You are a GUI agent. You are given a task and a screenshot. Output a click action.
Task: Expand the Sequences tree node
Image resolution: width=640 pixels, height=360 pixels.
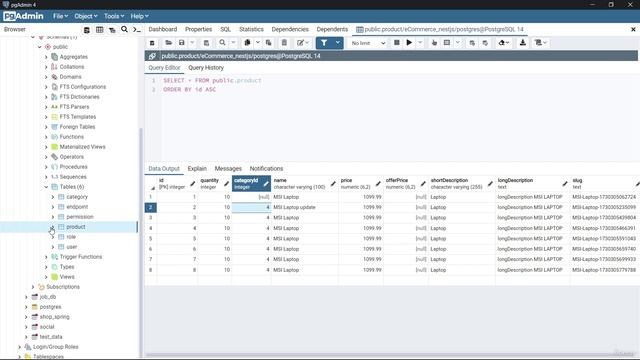click(x=46, y=177)
